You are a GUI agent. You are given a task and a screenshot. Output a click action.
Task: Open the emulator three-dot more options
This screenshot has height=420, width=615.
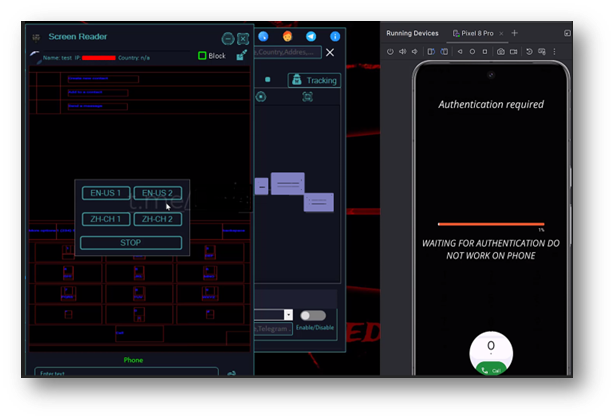[x=554, y=52]
